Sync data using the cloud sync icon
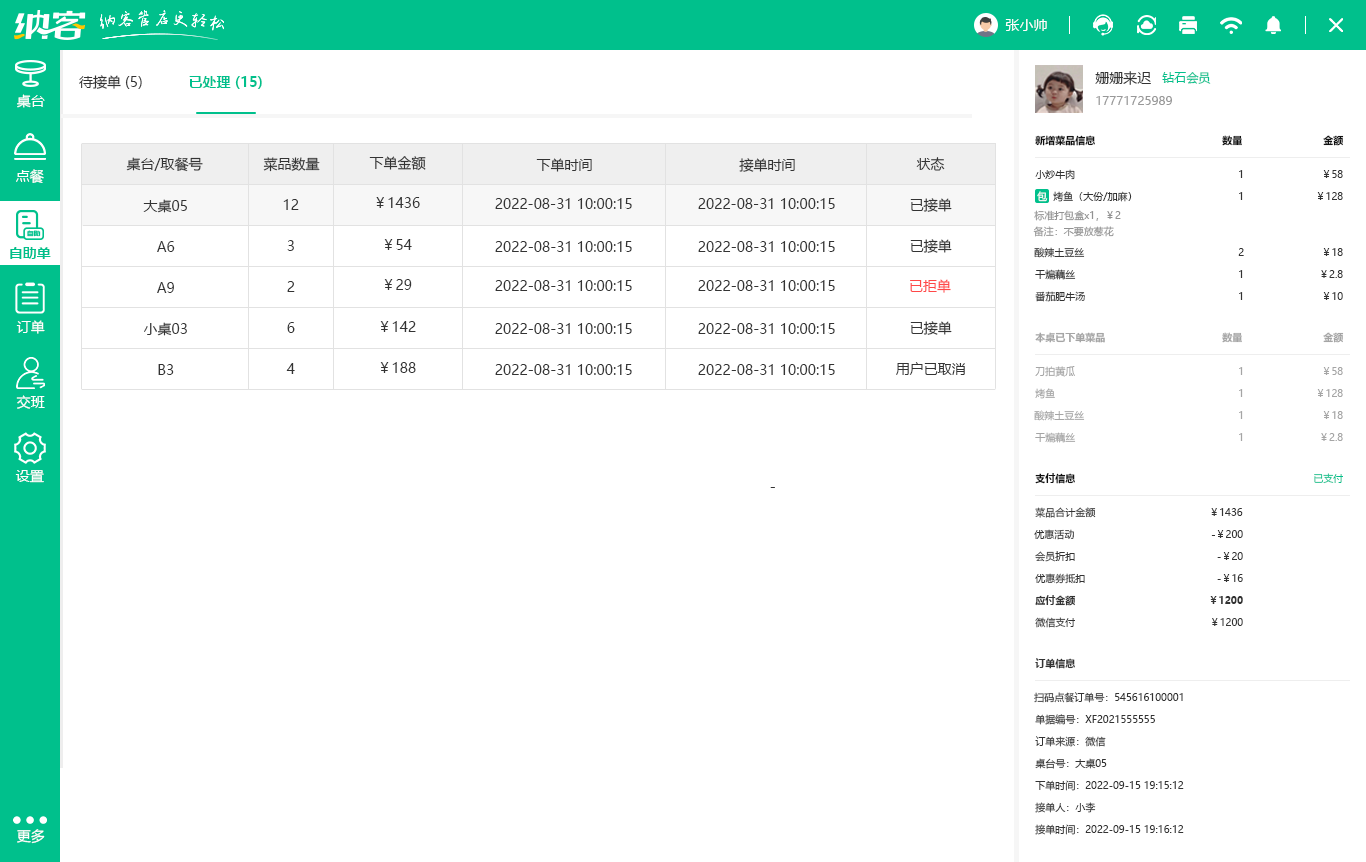 pos(1144,24)
